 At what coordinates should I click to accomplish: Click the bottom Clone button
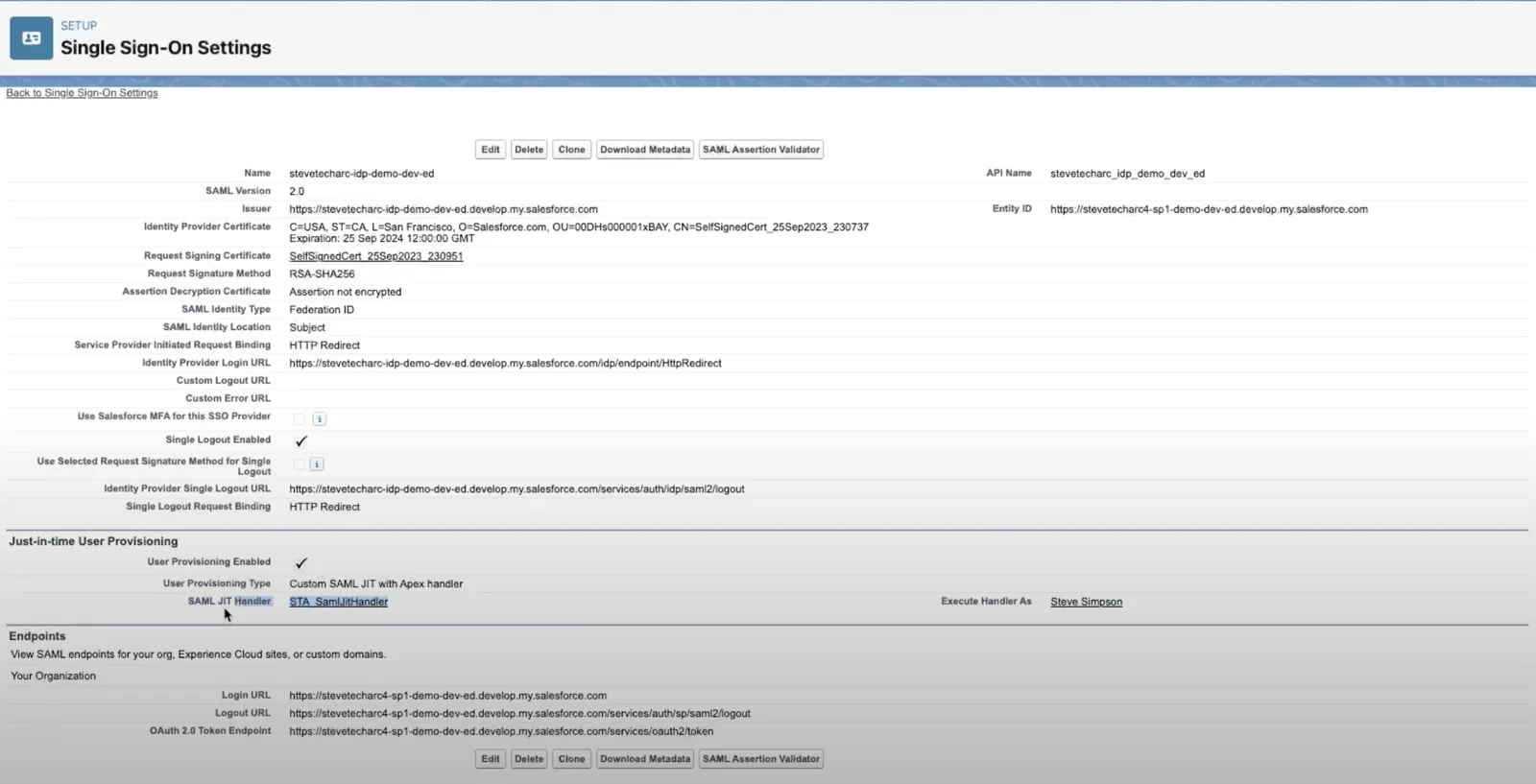572,759
